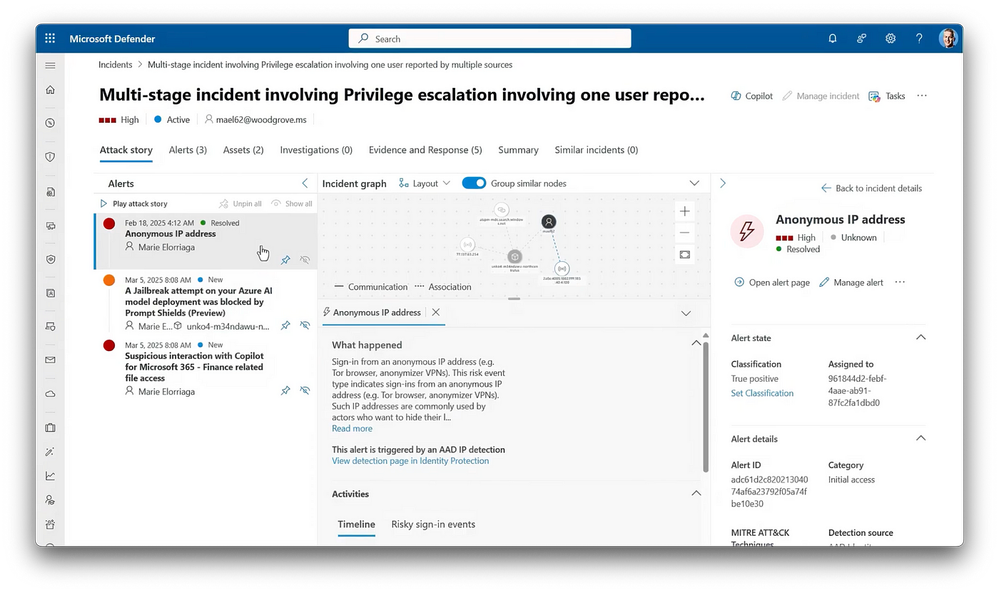Collapse the Activities section

[x=696, y=493]
